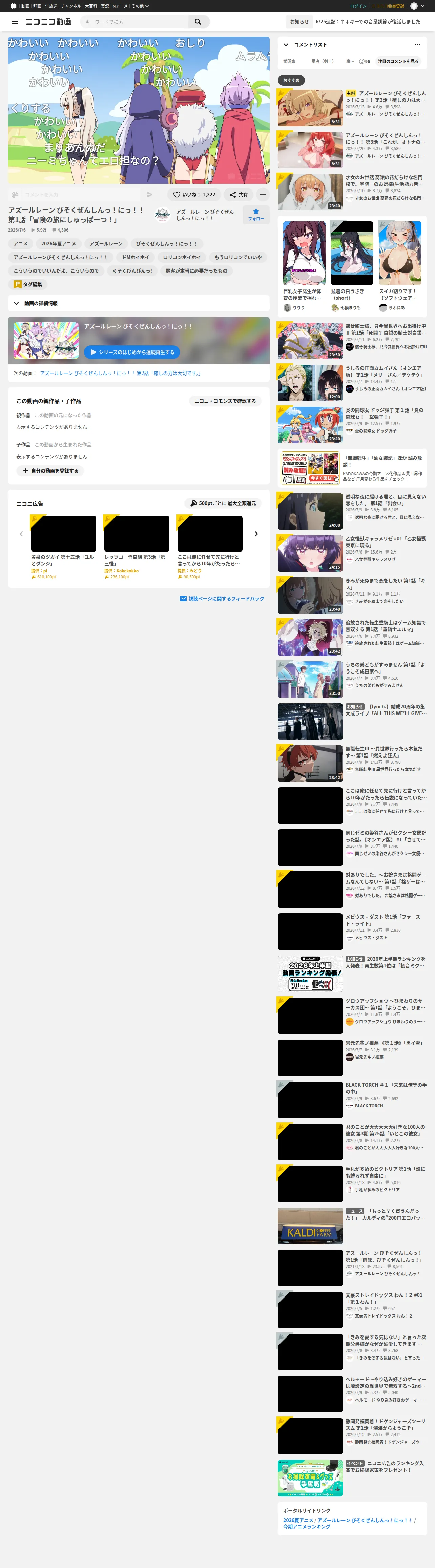The height and width of the screenshot is (1568, 435).
Task: Click the user avatar icon in top bar
Action: (x=414, y=6)
